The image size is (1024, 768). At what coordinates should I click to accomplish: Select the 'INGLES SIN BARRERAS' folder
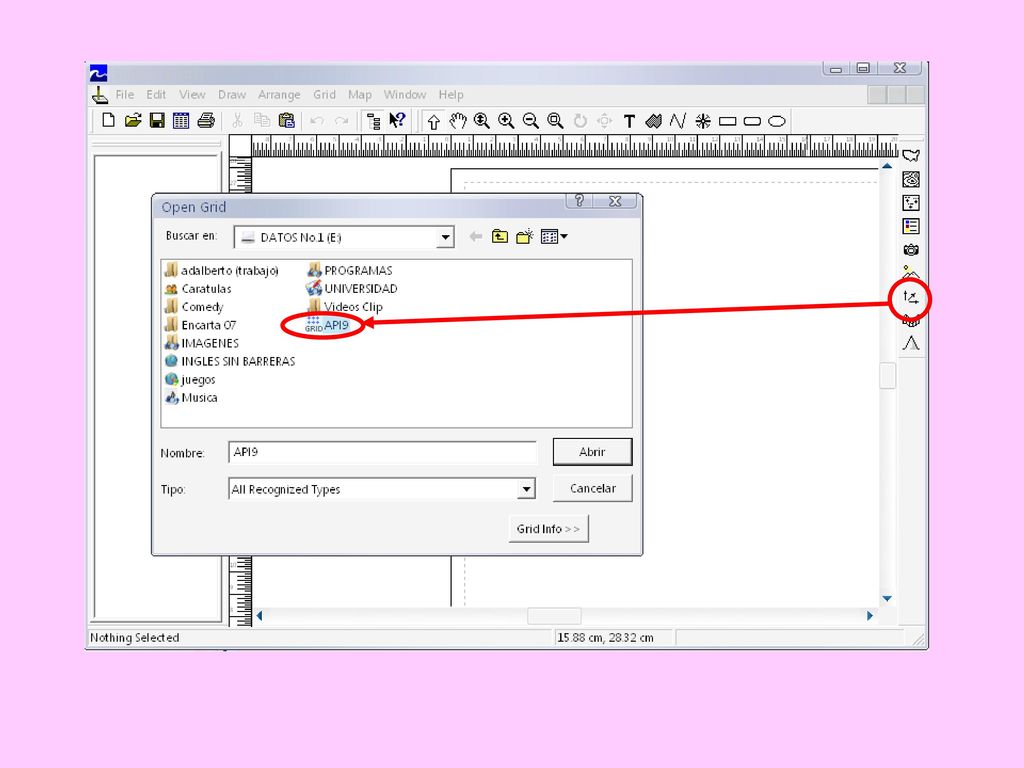[230, 361]
